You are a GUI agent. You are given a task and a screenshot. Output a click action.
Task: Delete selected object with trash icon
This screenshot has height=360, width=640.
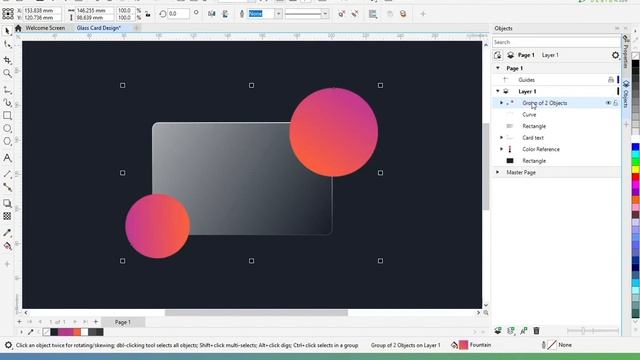tap(536, 331)
